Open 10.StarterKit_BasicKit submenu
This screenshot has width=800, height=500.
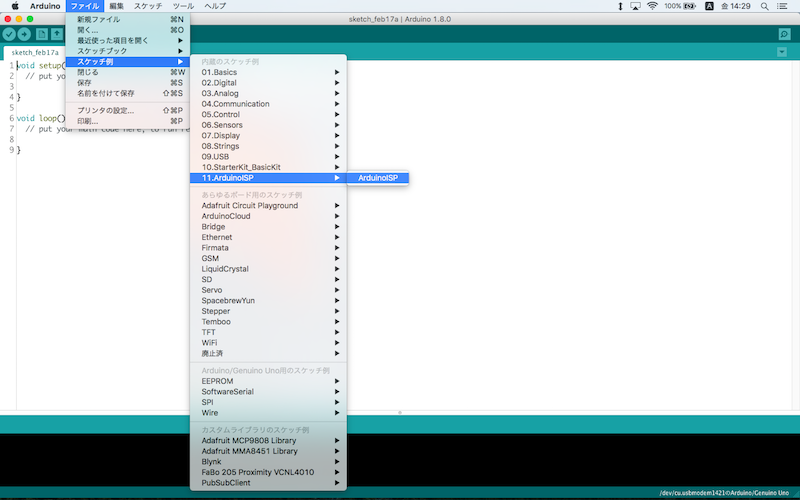click(x=268, y=167)
